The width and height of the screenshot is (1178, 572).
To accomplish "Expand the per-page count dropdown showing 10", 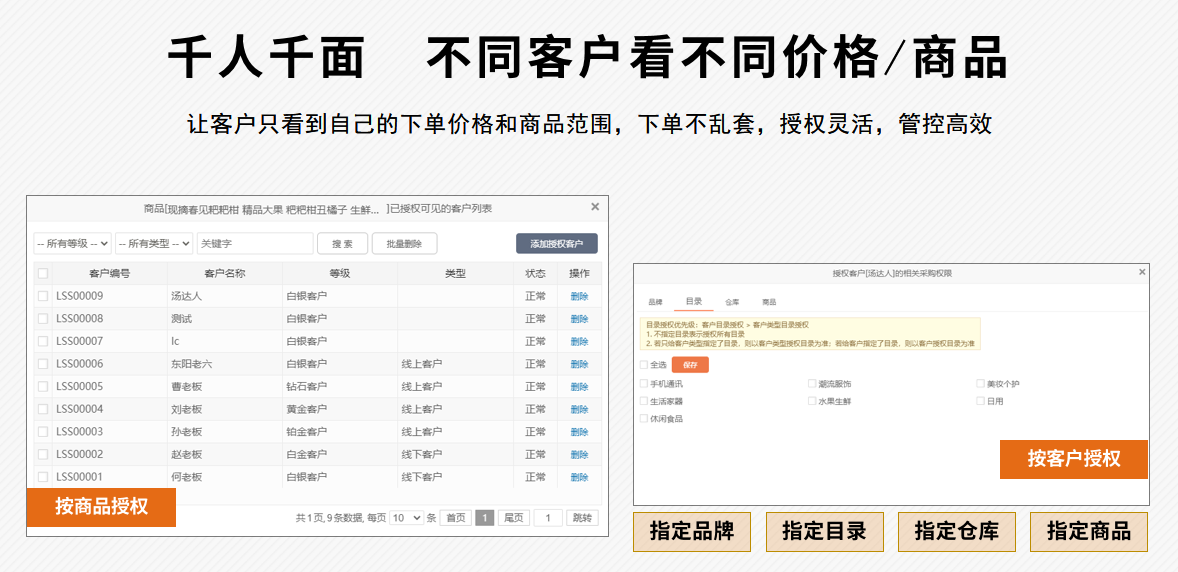I will (x=406, y=518).
